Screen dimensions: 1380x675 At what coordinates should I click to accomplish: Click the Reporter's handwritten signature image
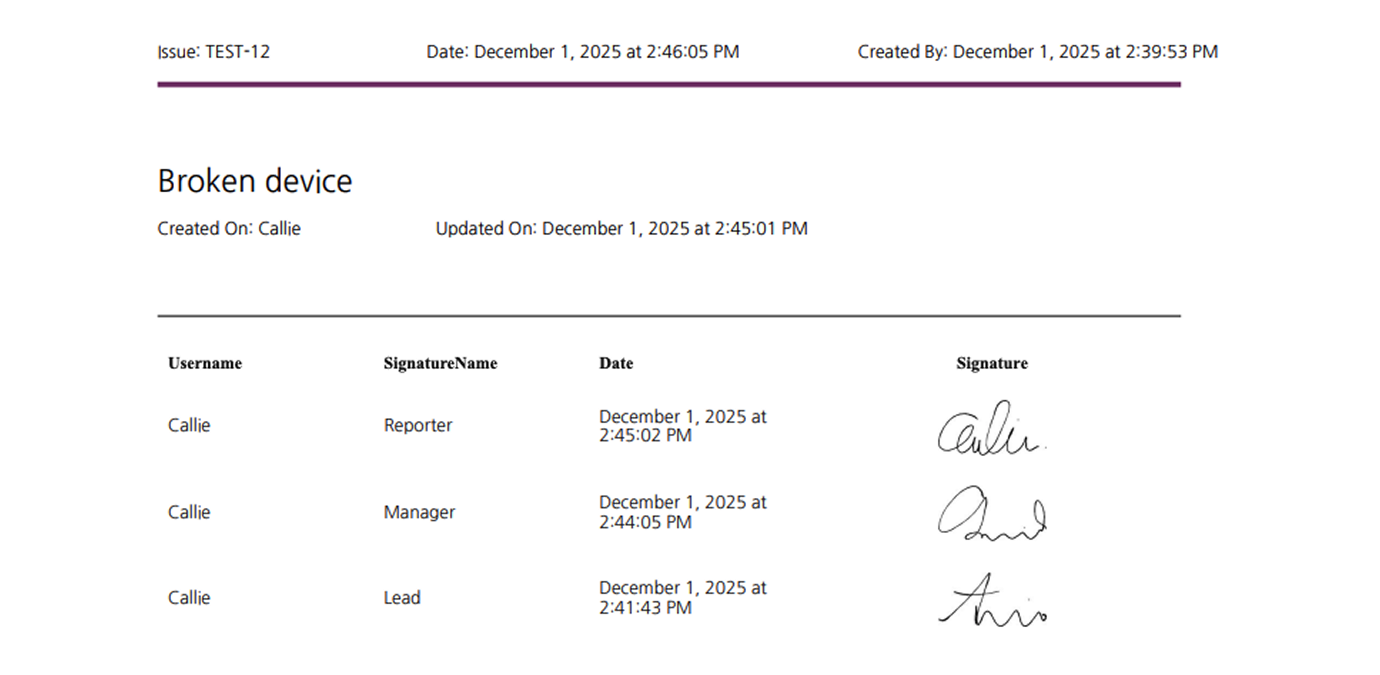(990, 430)
